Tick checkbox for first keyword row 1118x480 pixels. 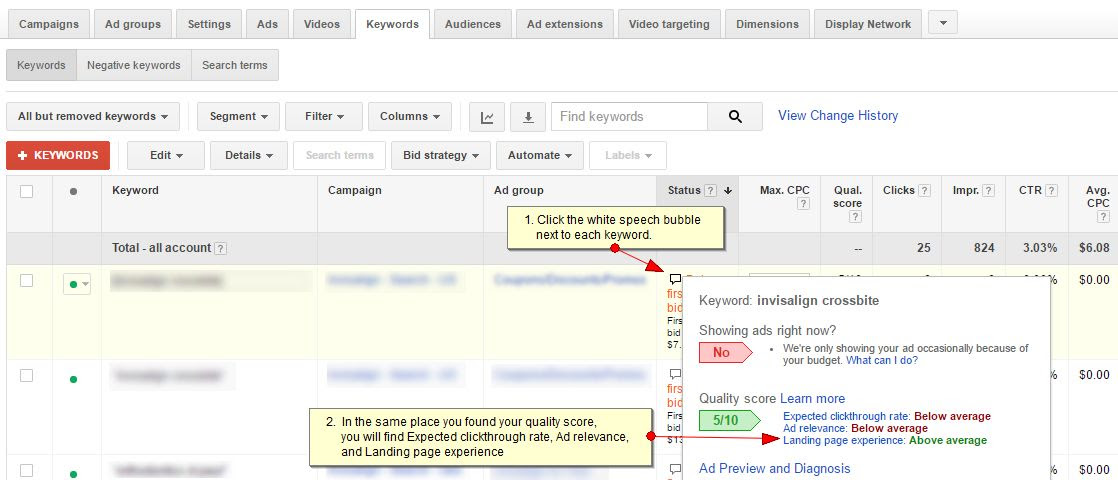point(26,280)
